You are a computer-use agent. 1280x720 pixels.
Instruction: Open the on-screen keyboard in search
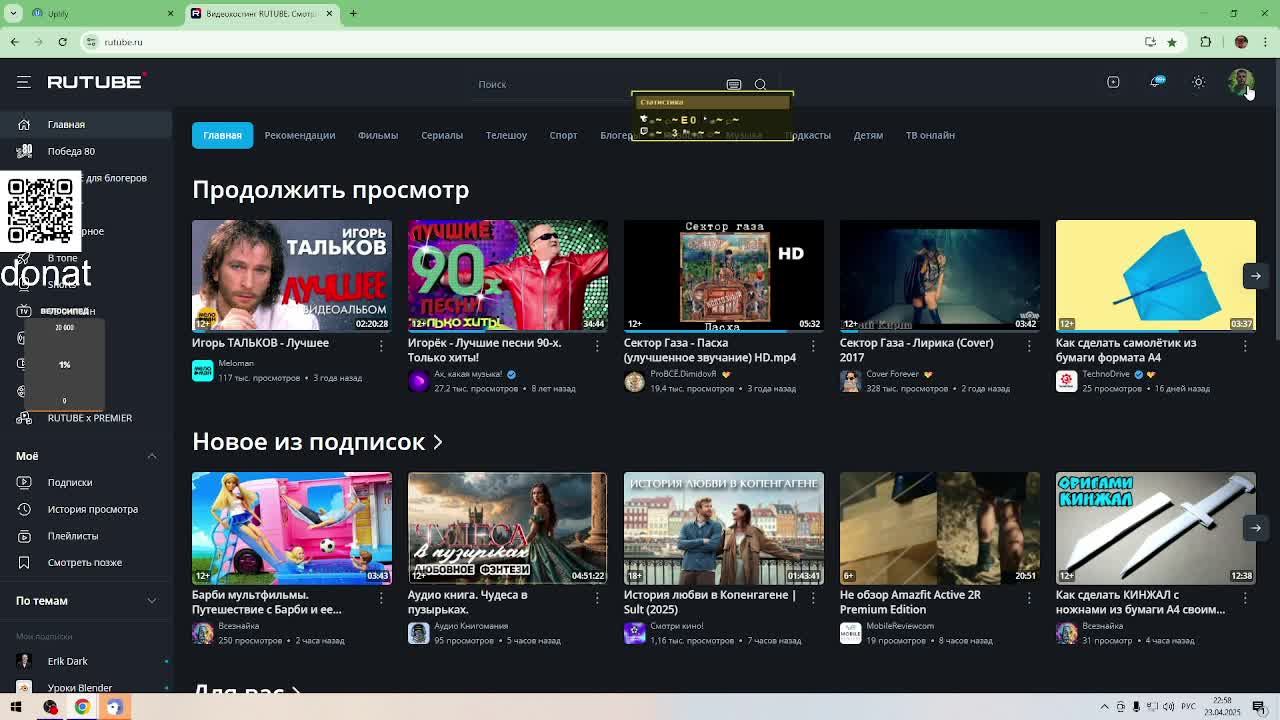[x=734, y=85]
